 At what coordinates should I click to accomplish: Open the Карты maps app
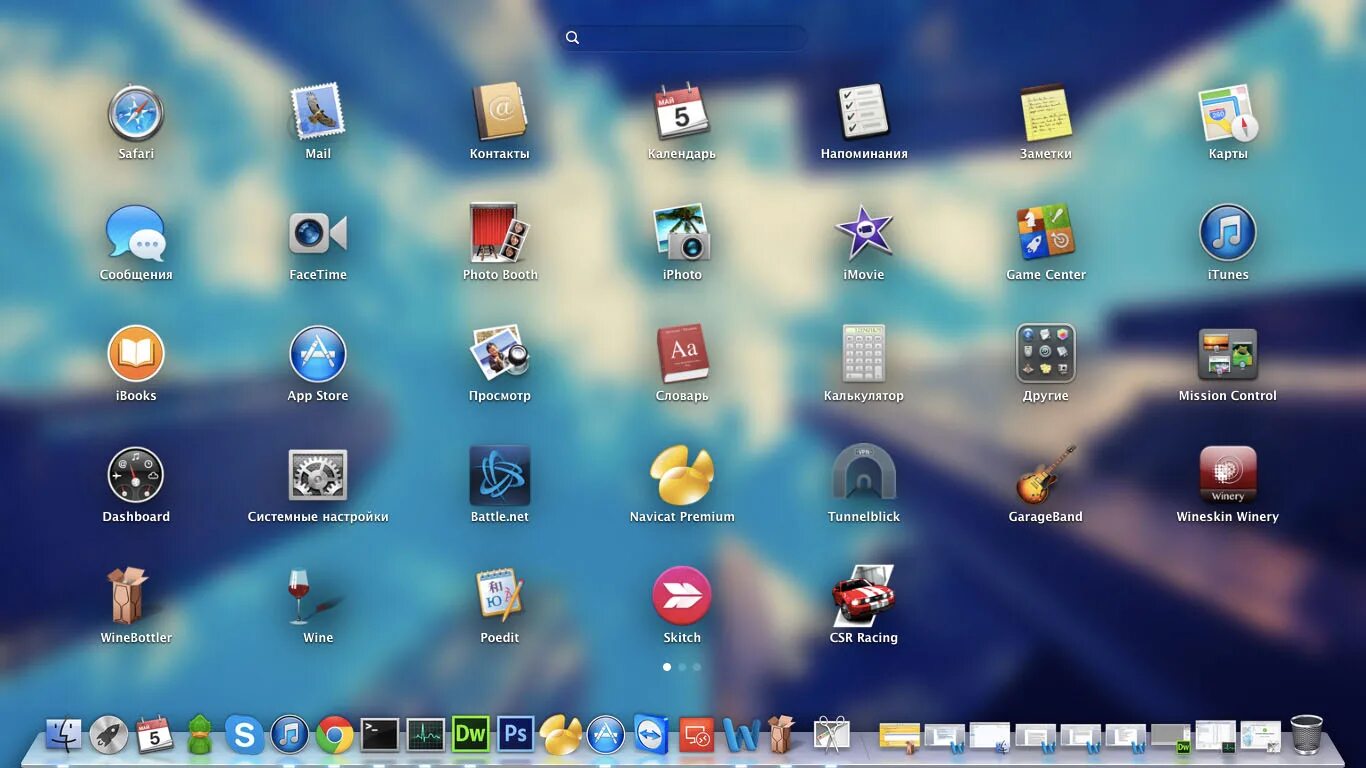[x=1228, y=113]
